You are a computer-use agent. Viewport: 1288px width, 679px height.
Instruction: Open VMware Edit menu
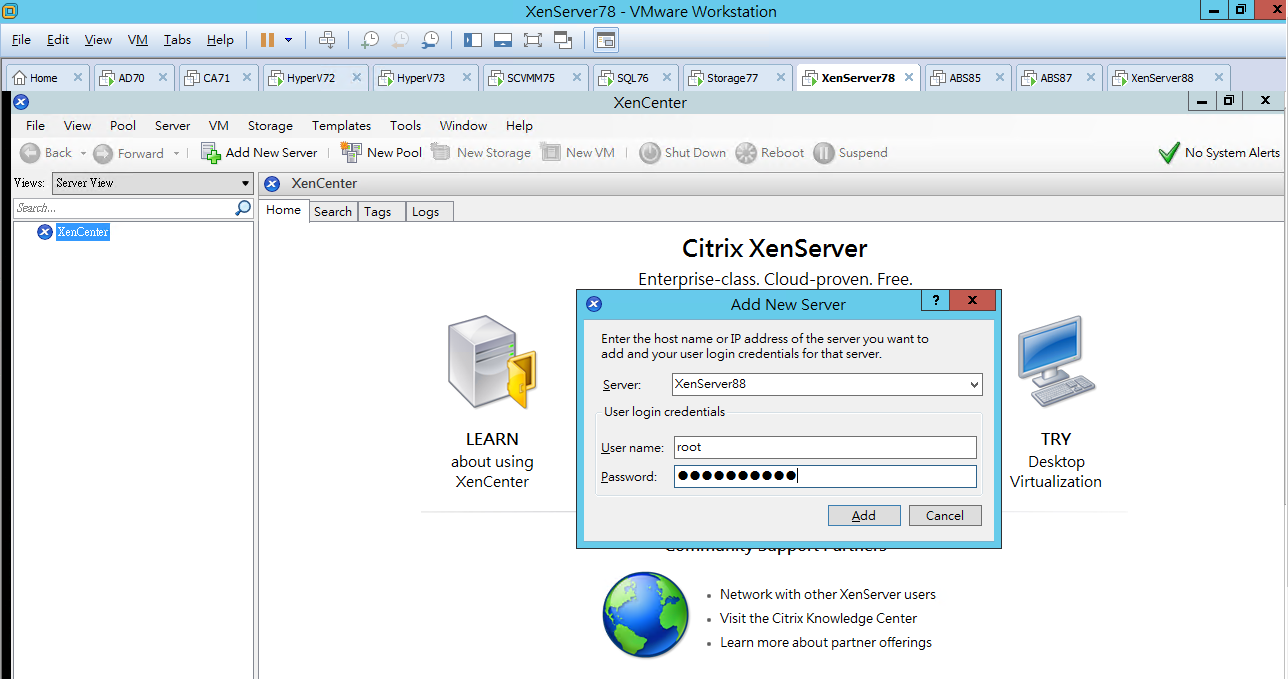coord(58,40)
